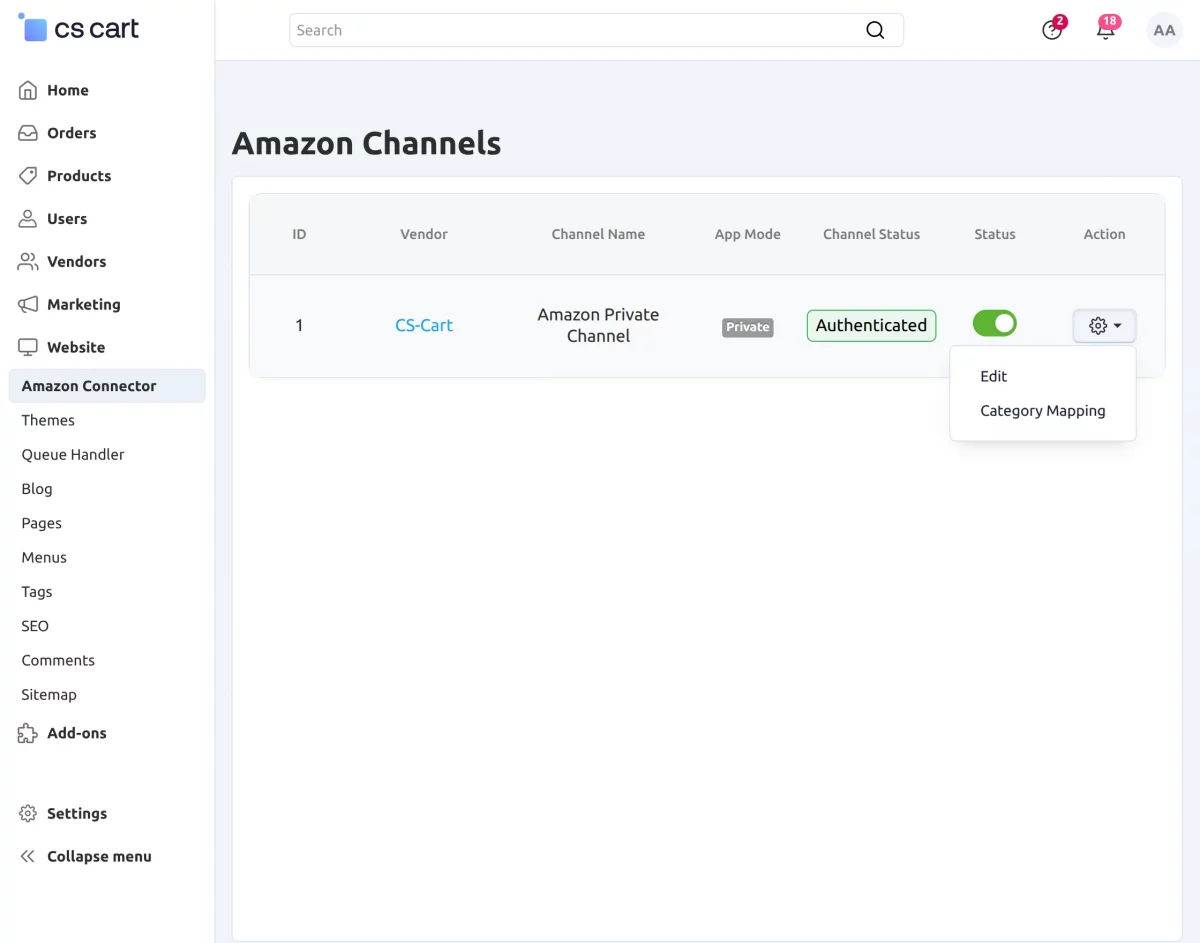Viewport: 1200px width, 943px height.
Task: Click the Home house icon
Action: click(28, 90)
